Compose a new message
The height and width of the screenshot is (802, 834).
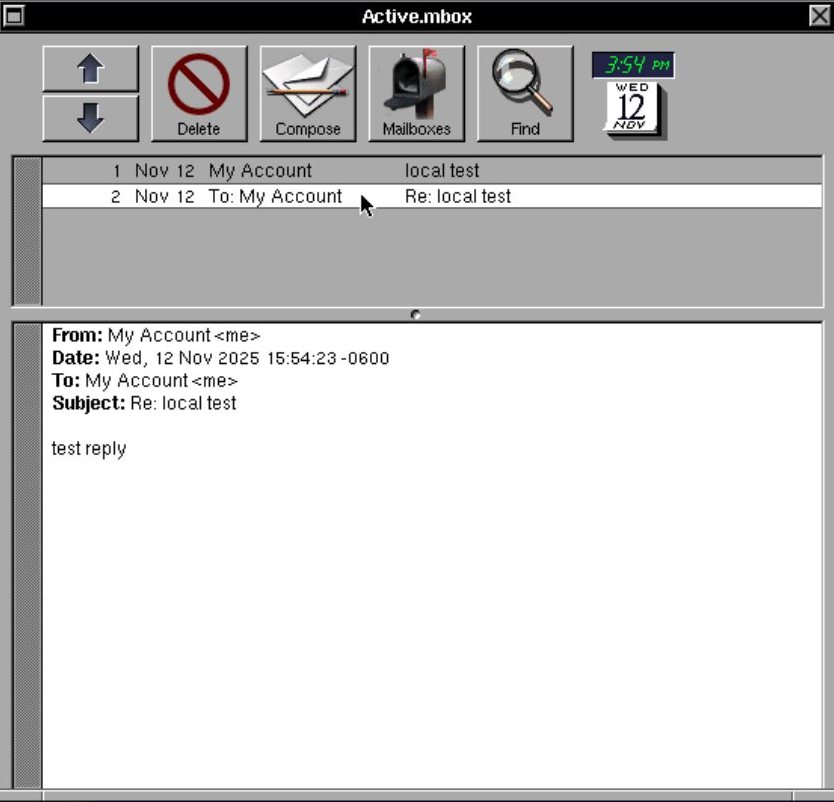[x=308, y=93]
